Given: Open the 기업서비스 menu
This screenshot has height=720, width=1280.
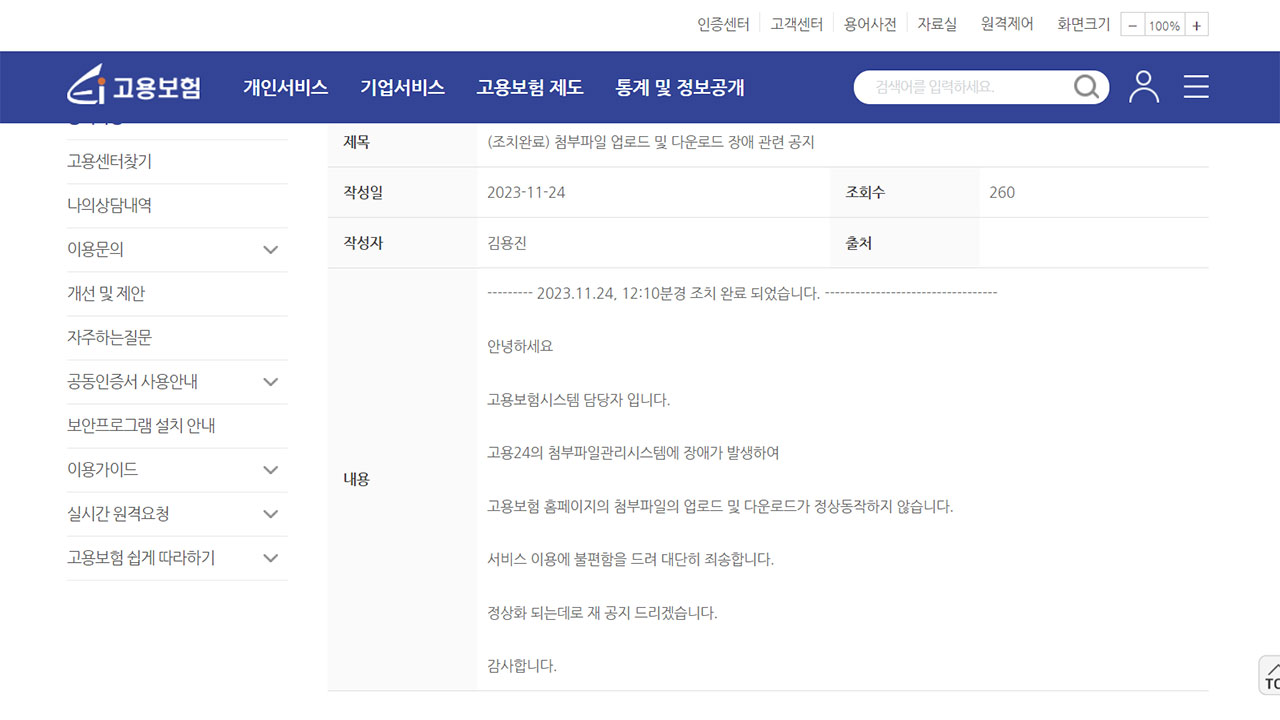Looking at the screenshot, I should [x=403, y=87].
